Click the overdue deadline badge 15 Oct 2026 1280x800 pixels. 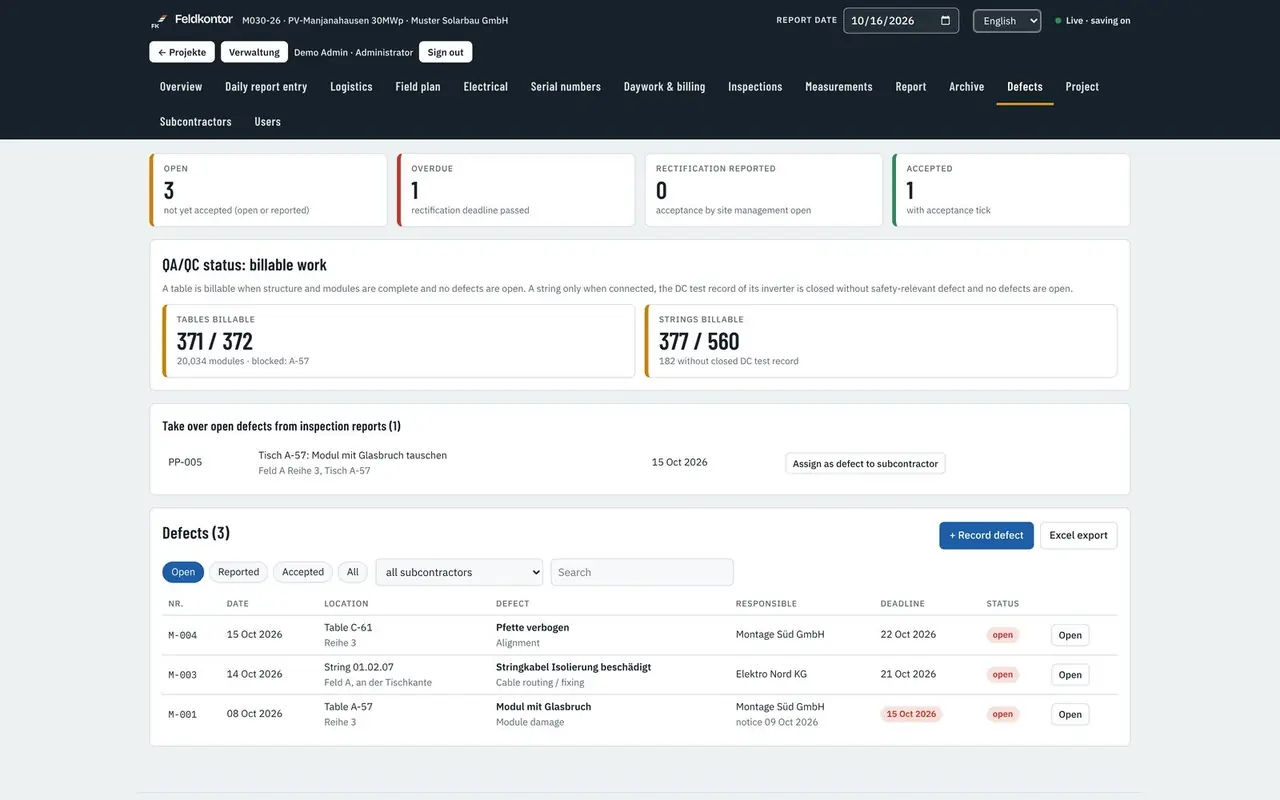click(911, 714)
